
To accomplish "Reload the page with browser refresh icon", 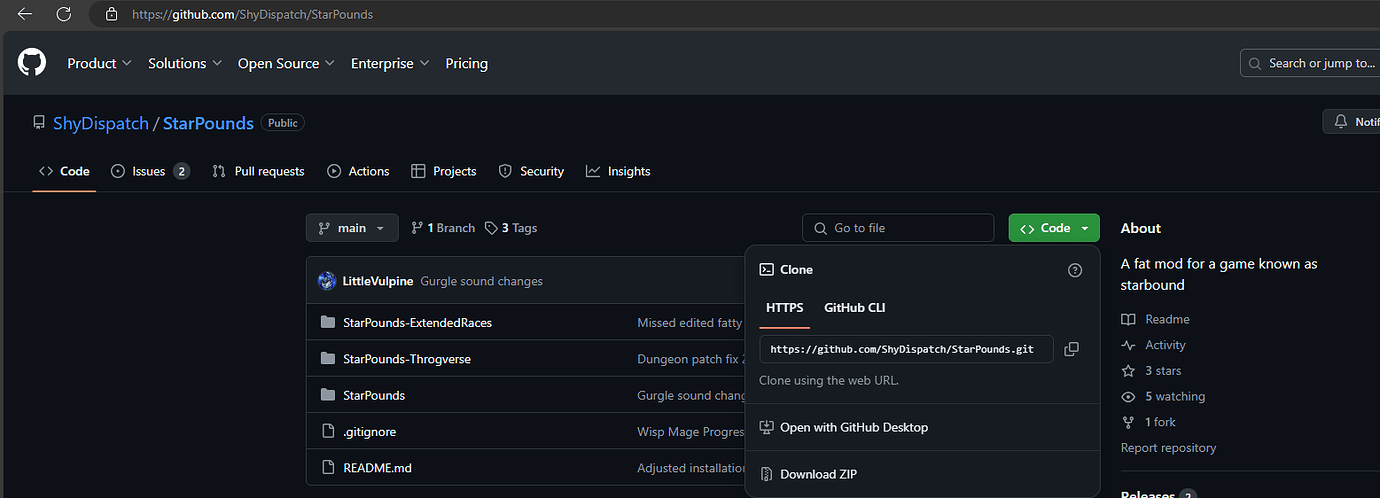I will pyautogui.click(x=63, y=14).
